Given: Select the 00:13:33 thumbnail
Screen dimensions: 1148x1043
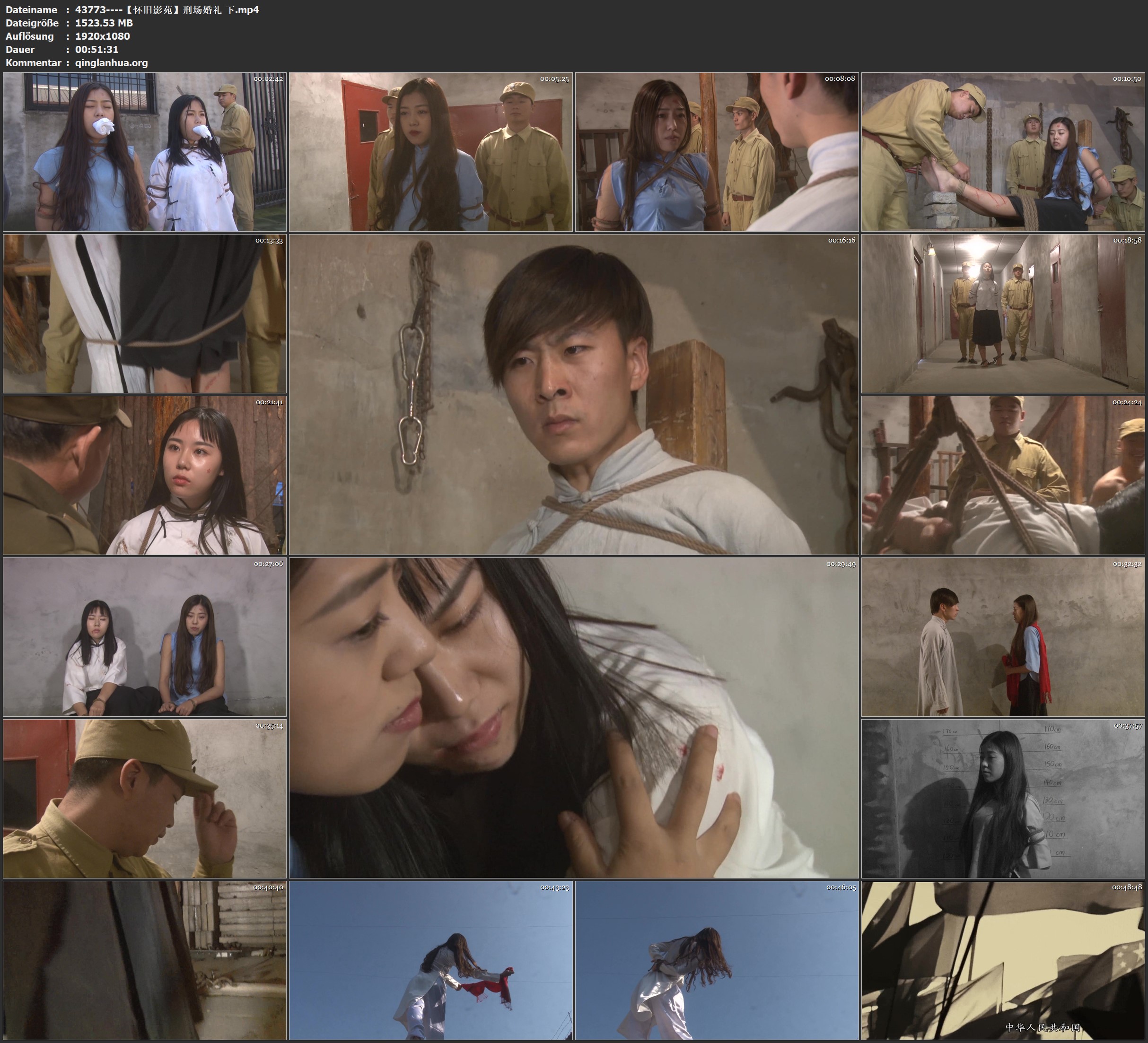Looking at the screenshot, I should coord(145,313).
